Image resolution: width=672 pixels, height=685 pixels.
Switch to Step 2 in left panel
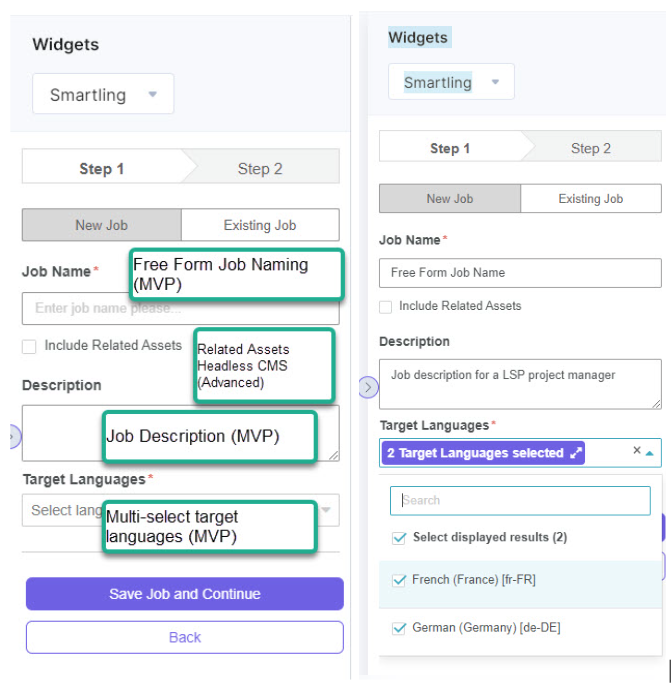click(x=260, y=168)
